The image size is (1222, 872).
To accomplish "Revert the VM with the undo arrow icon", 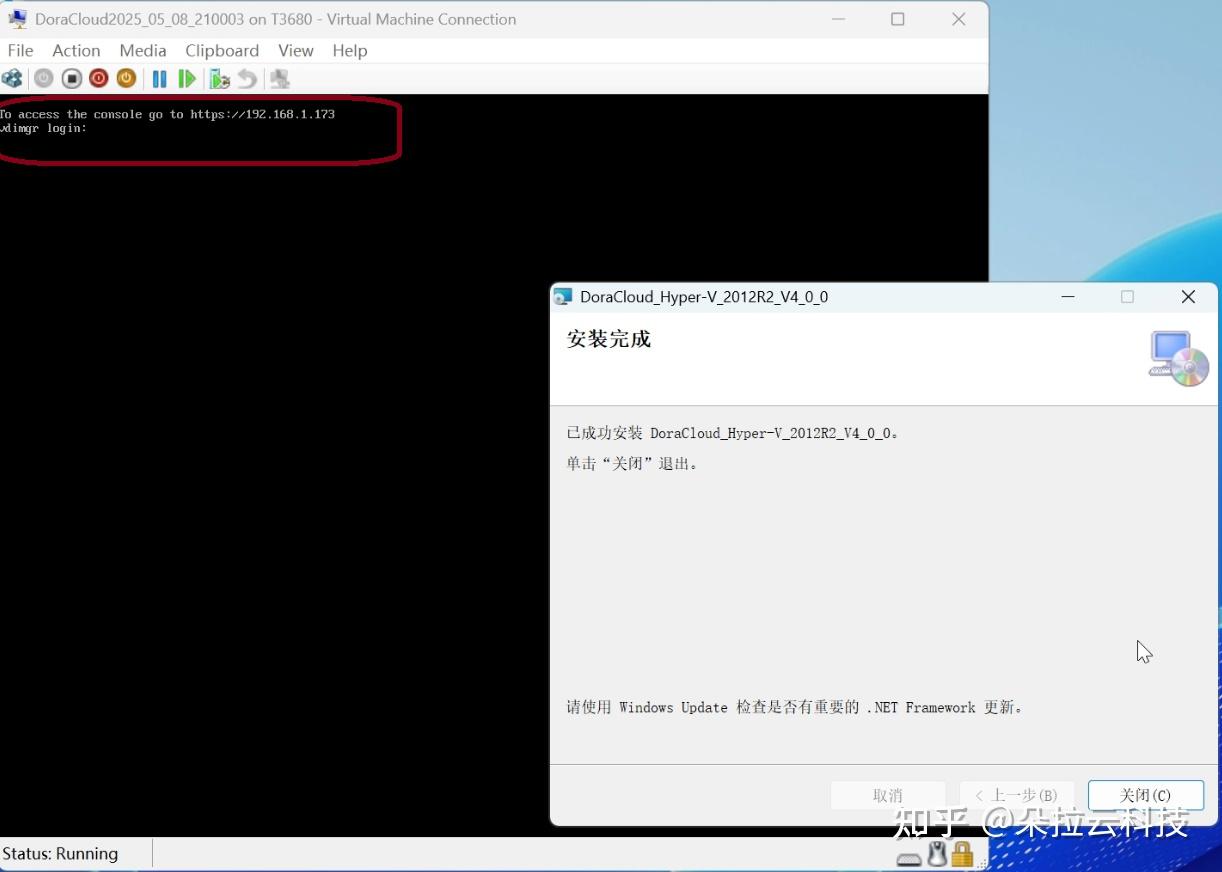I will point(247,78).
